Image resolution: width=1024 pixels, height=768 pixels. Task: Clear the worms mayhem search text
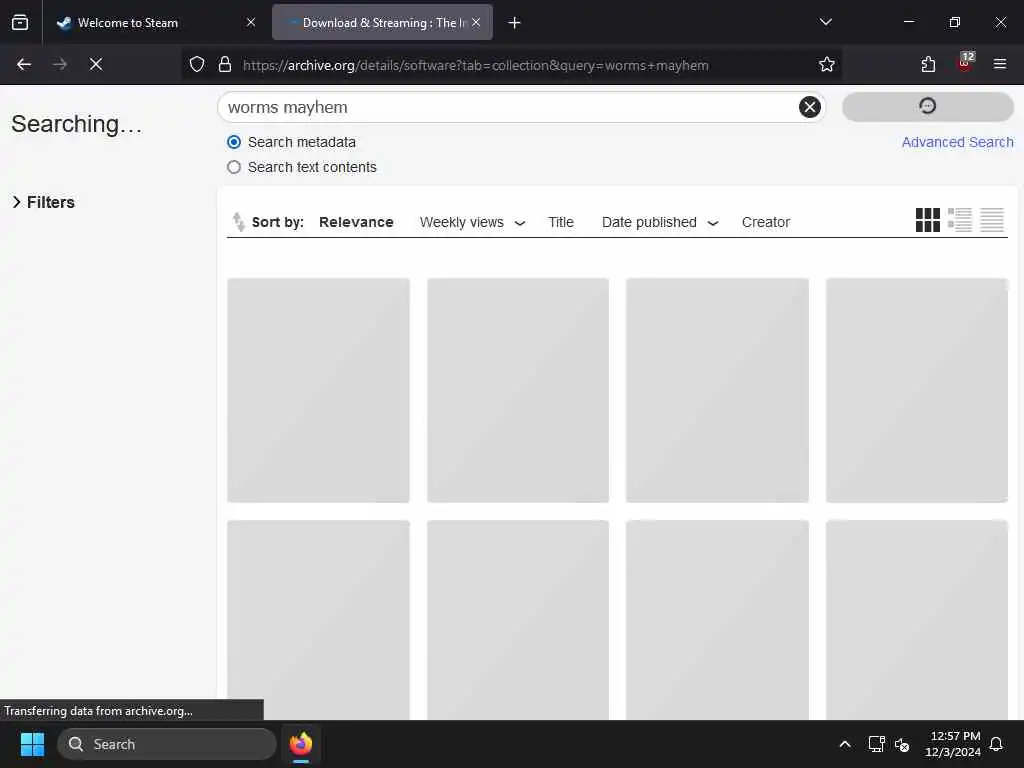click(810, 107)
